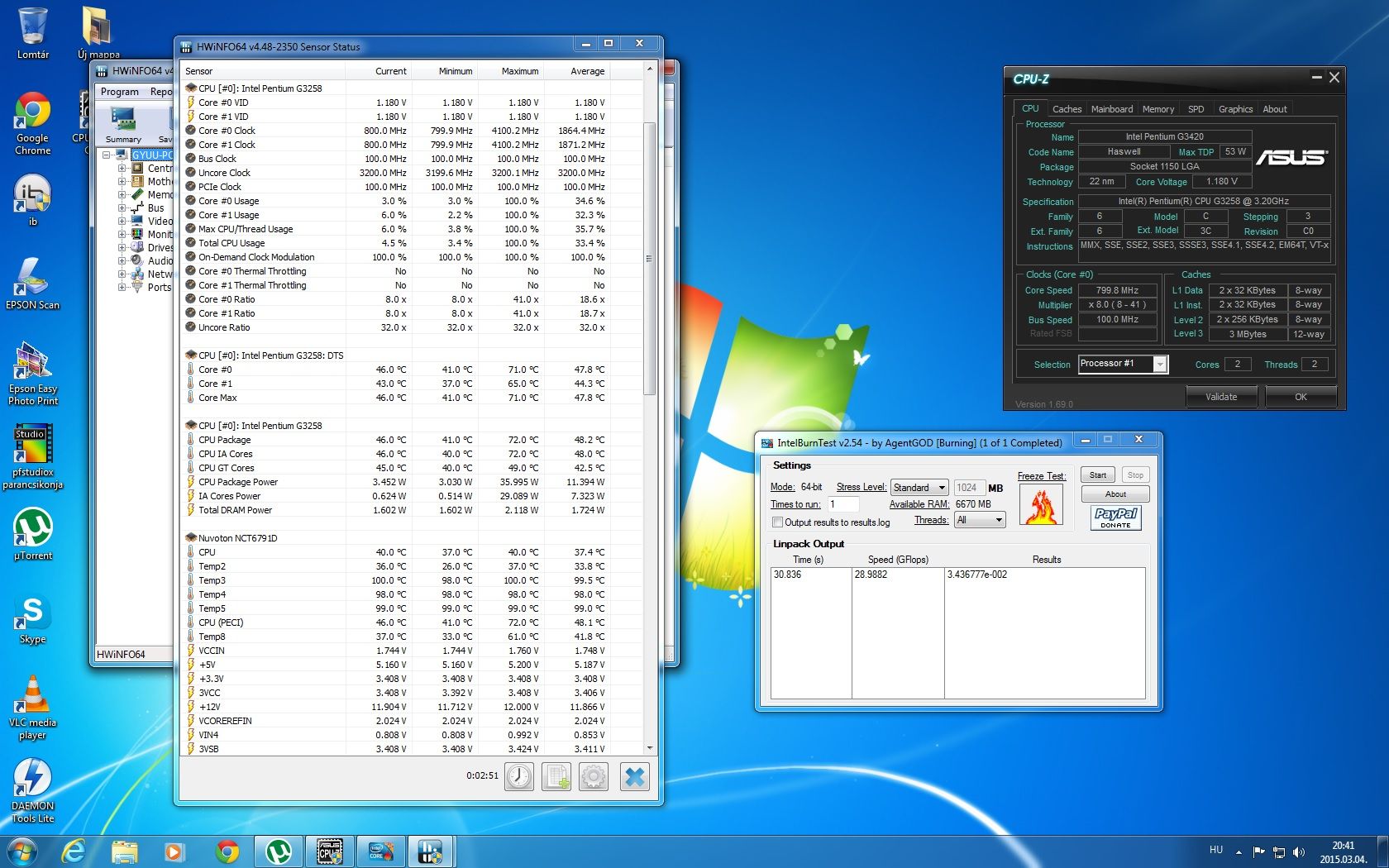Click the Summary toolbar icon in HWiNFO64
The width and height of the screenshot is (1389, 868).
(x=123, y=125)
